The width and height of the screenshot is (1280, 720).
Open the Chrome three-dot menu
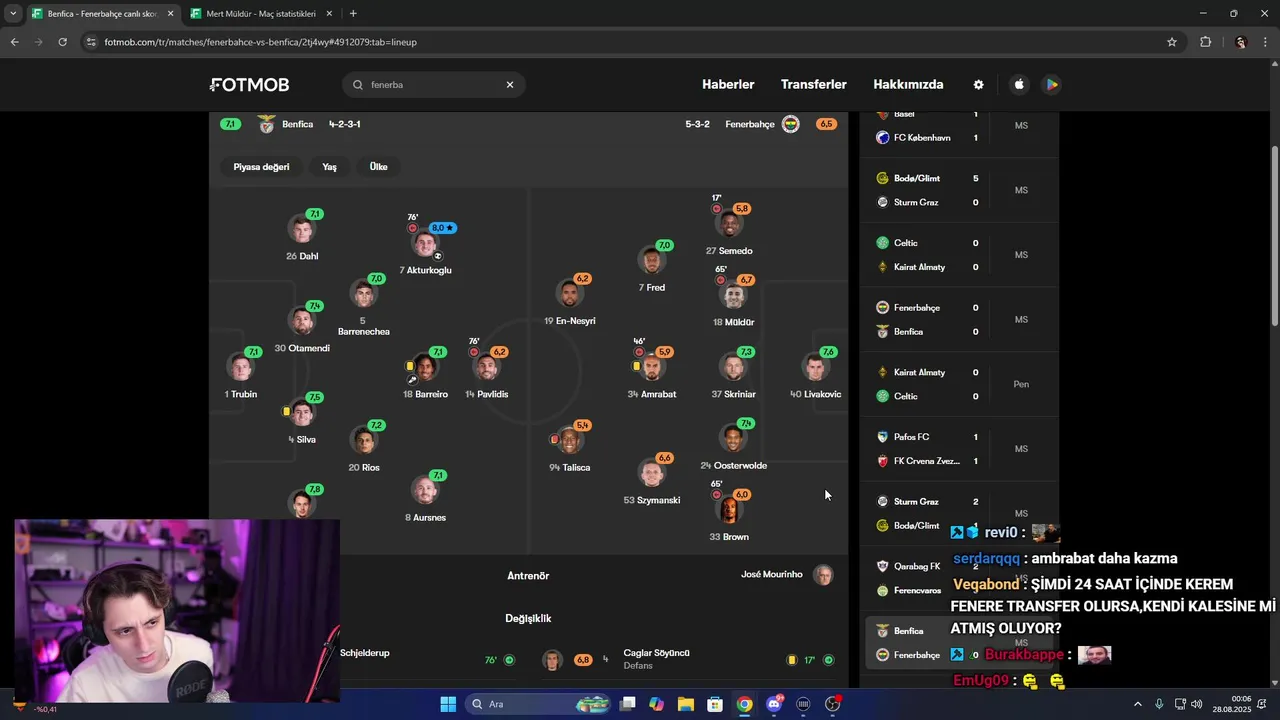(x=1266, y=42)
